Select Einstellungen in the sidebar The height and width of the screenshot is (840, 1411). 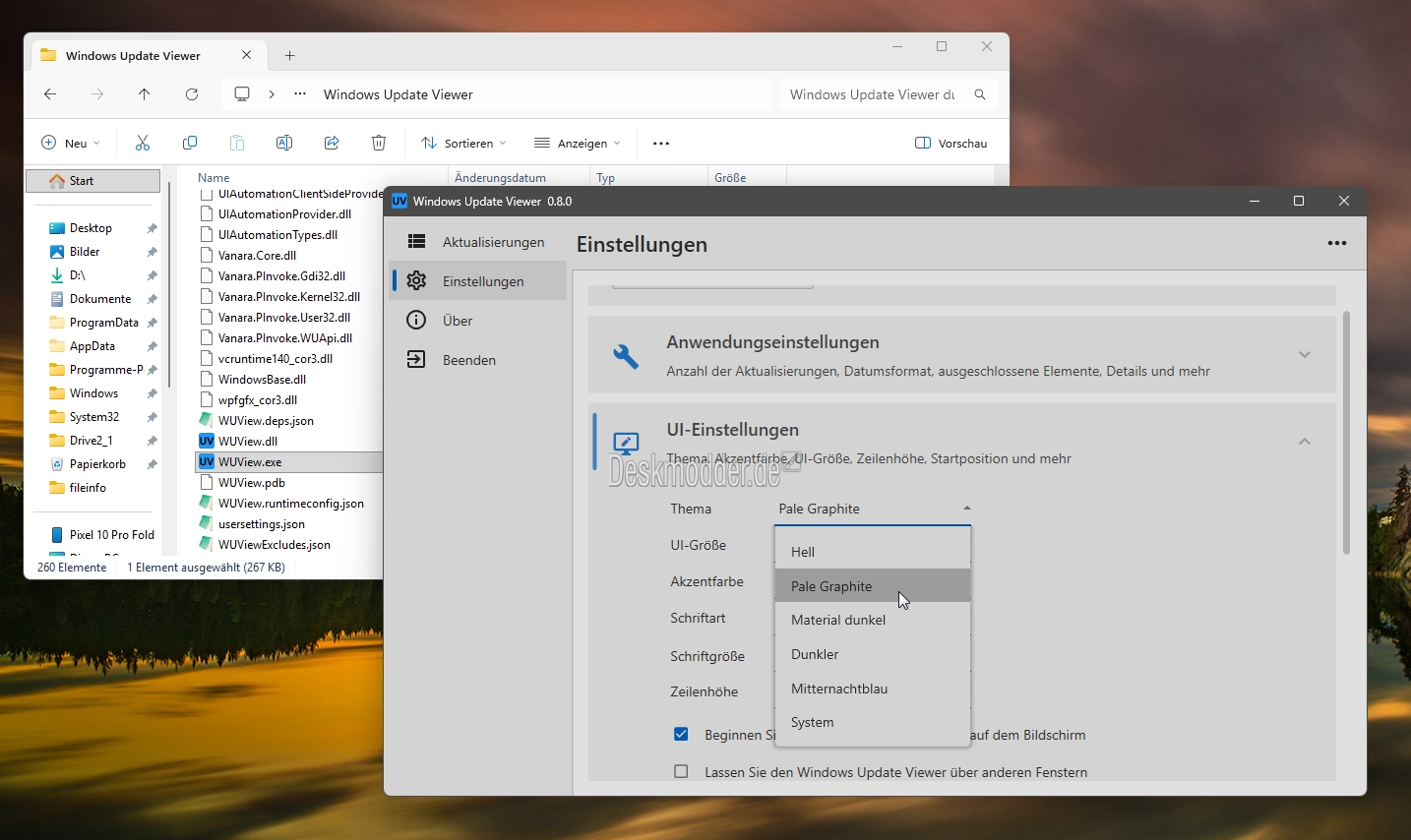click(x=478, y=281)
